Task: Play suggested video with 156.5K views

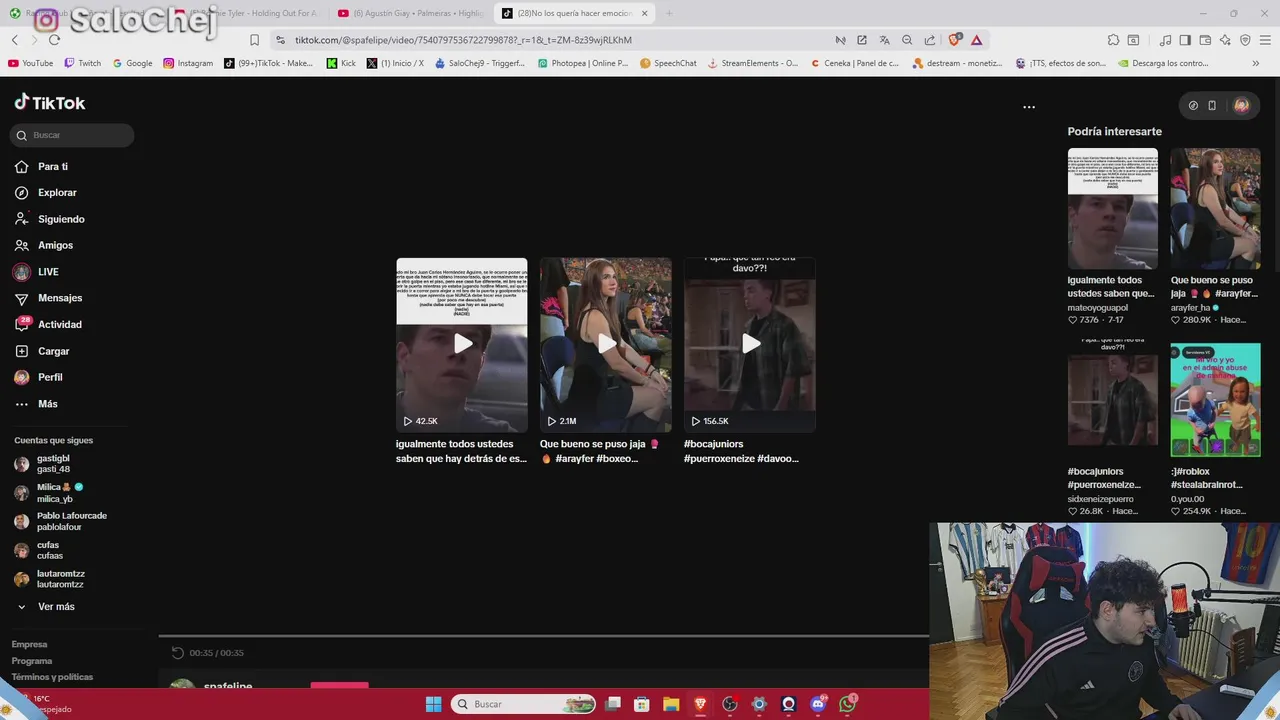Action: (x=750, y=344)
